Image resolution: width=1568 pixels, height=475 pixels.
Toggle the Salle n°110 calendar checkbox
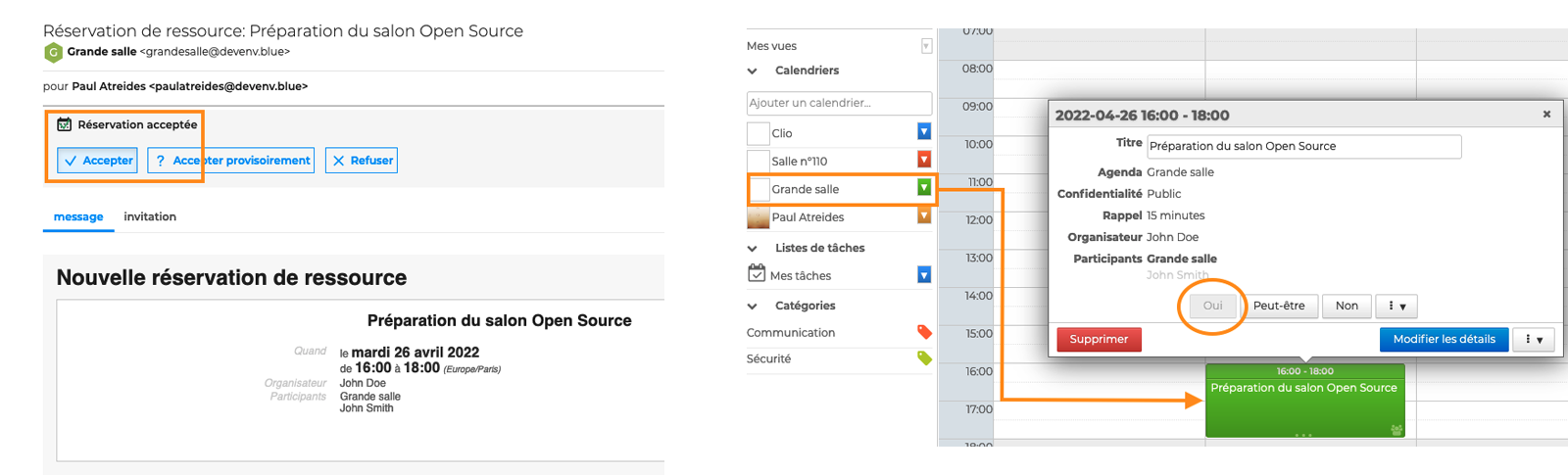click(758, 161)
